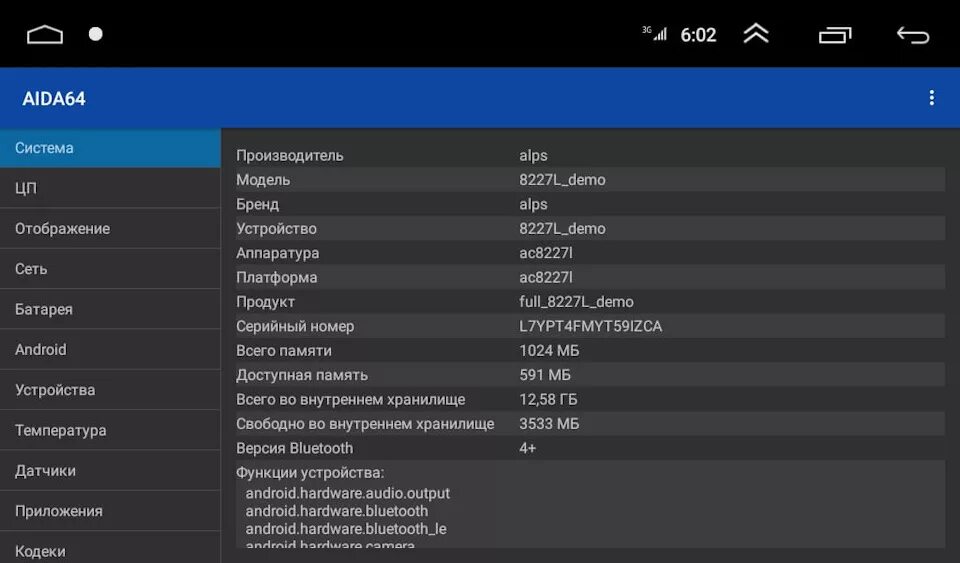Tap the Аппаратура value ac8227l
The height and width of the screenshot is (563, 960).
pyautogui.click(x=546, y=253)
